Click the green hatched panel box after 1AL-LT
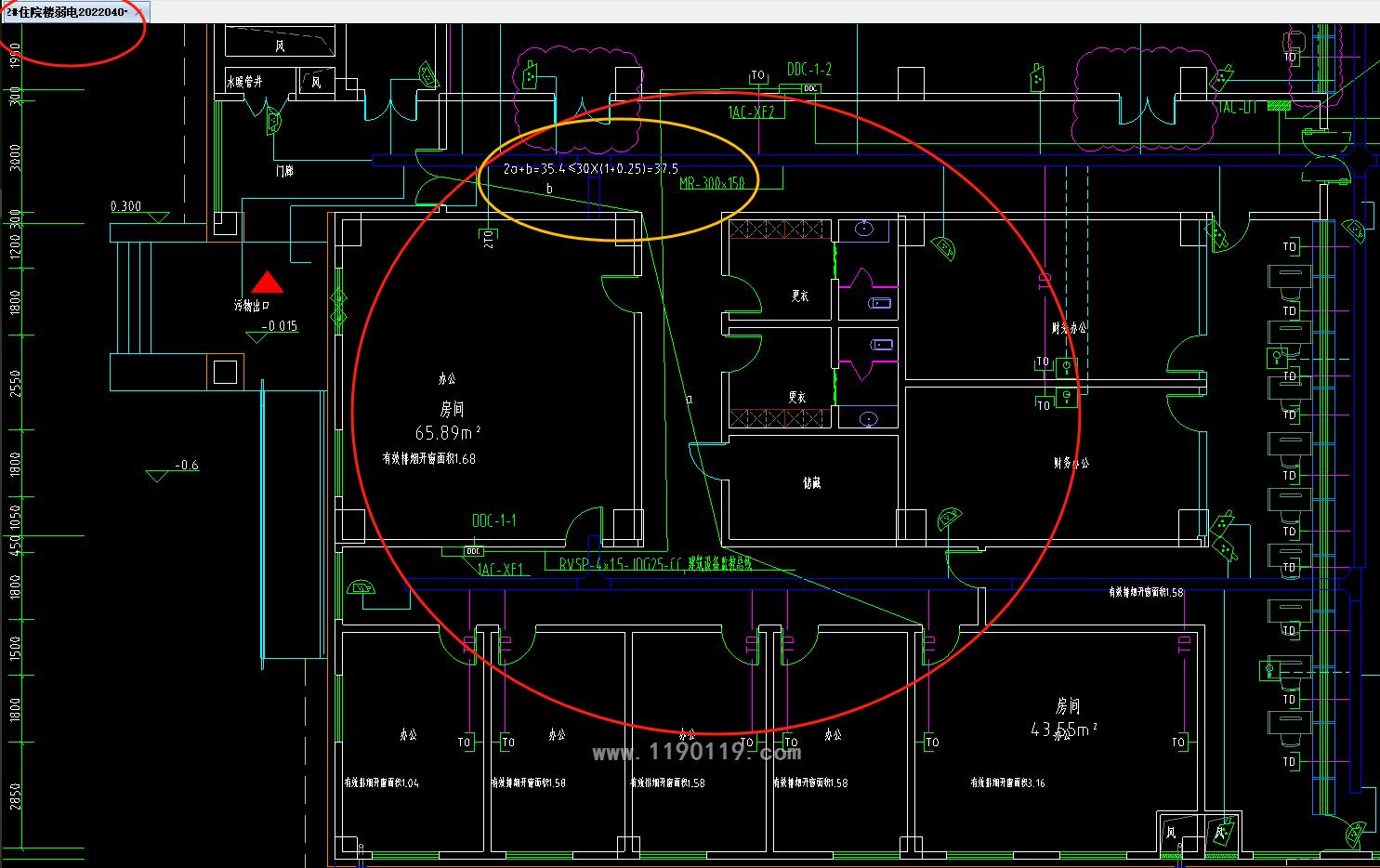1380x868 pixels. tap(1280, 107)
